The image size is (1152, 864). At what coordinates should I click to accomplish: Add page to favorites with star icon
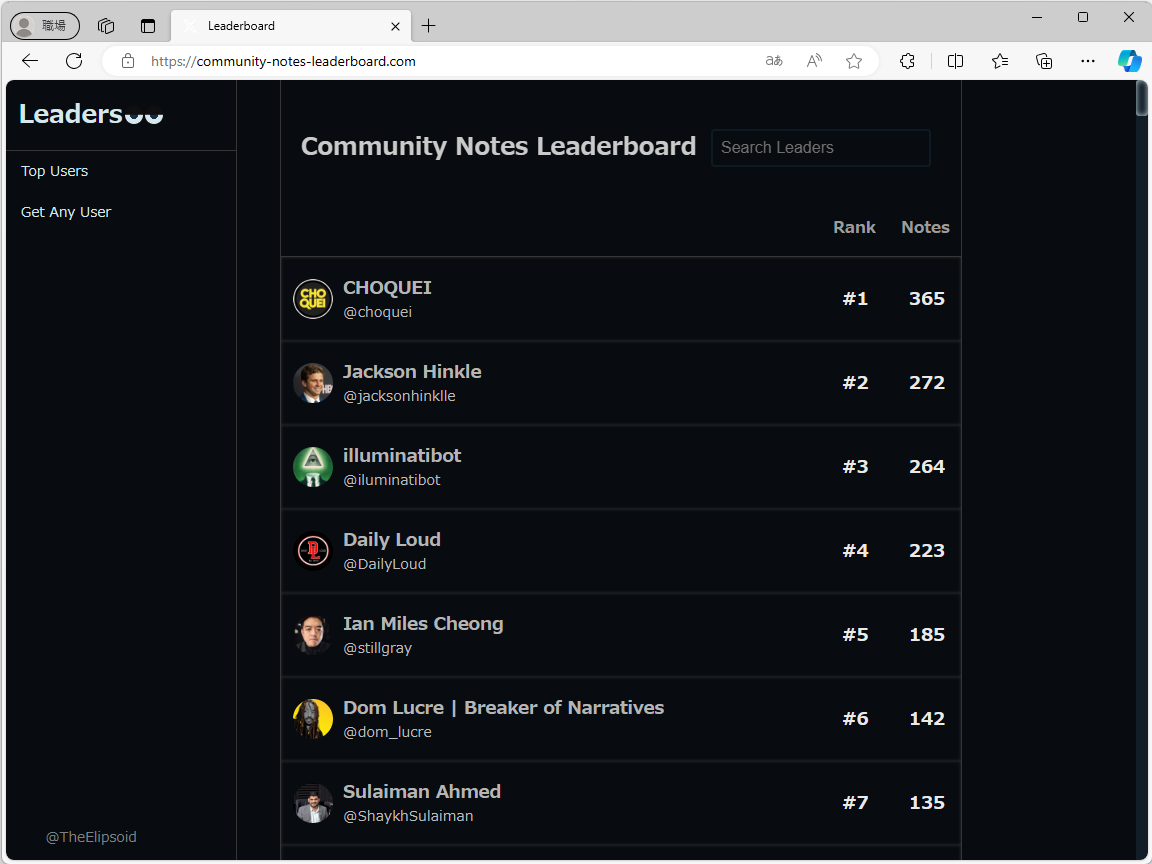(854, 61)
